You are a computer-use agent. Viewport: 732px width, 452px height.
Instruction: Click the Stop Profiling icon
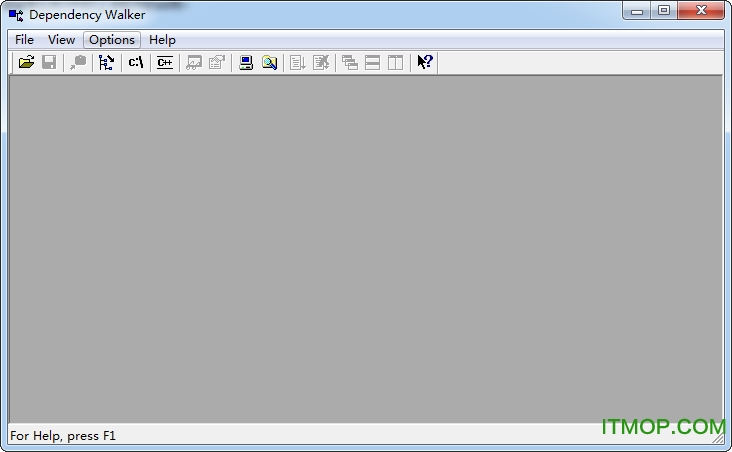[x=320, y=62]
